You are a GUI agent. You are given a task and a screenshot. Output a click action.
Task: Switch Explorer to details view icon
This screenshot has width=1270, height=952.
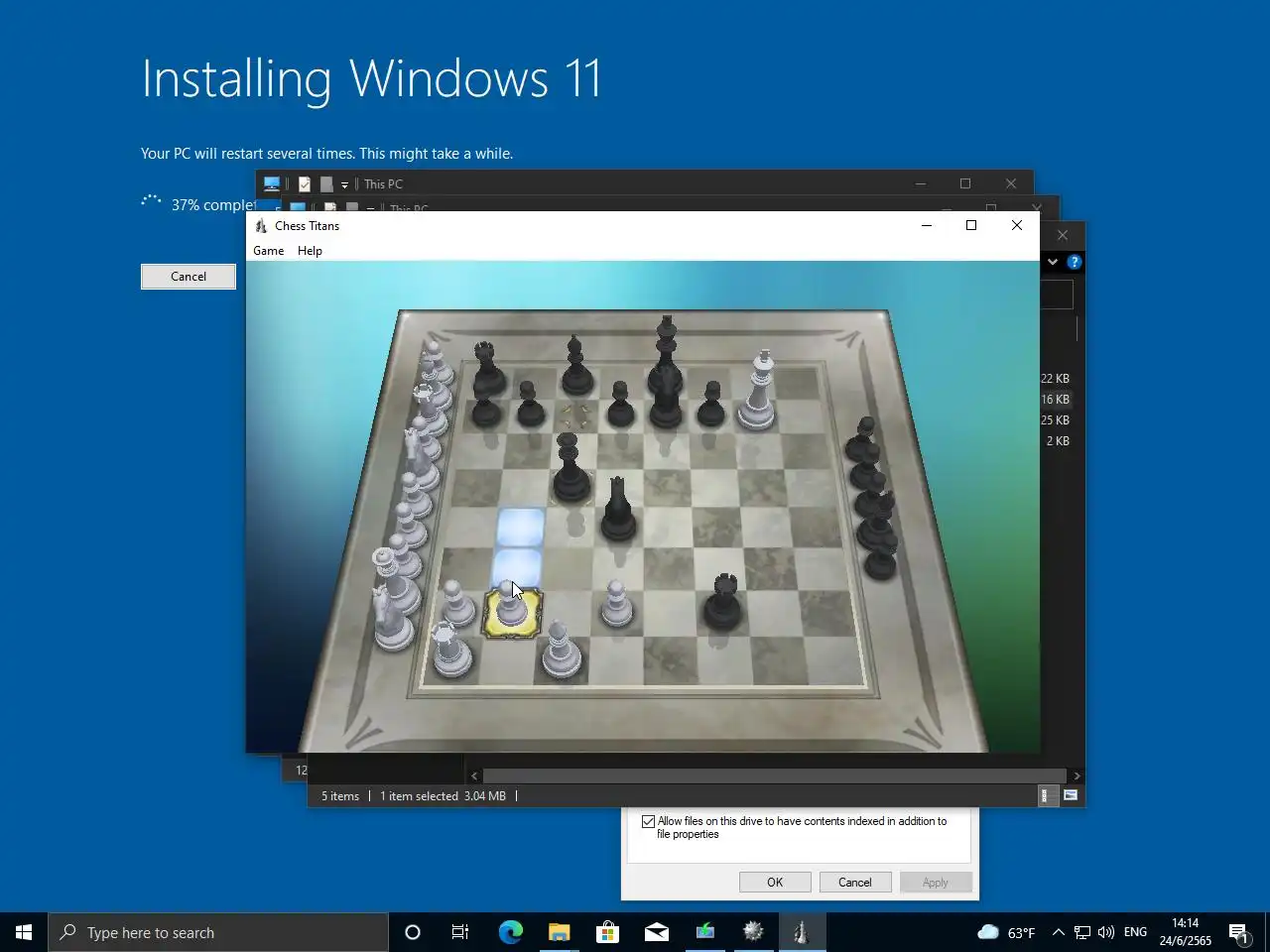pyautogui.click(x=1047, y=795)
